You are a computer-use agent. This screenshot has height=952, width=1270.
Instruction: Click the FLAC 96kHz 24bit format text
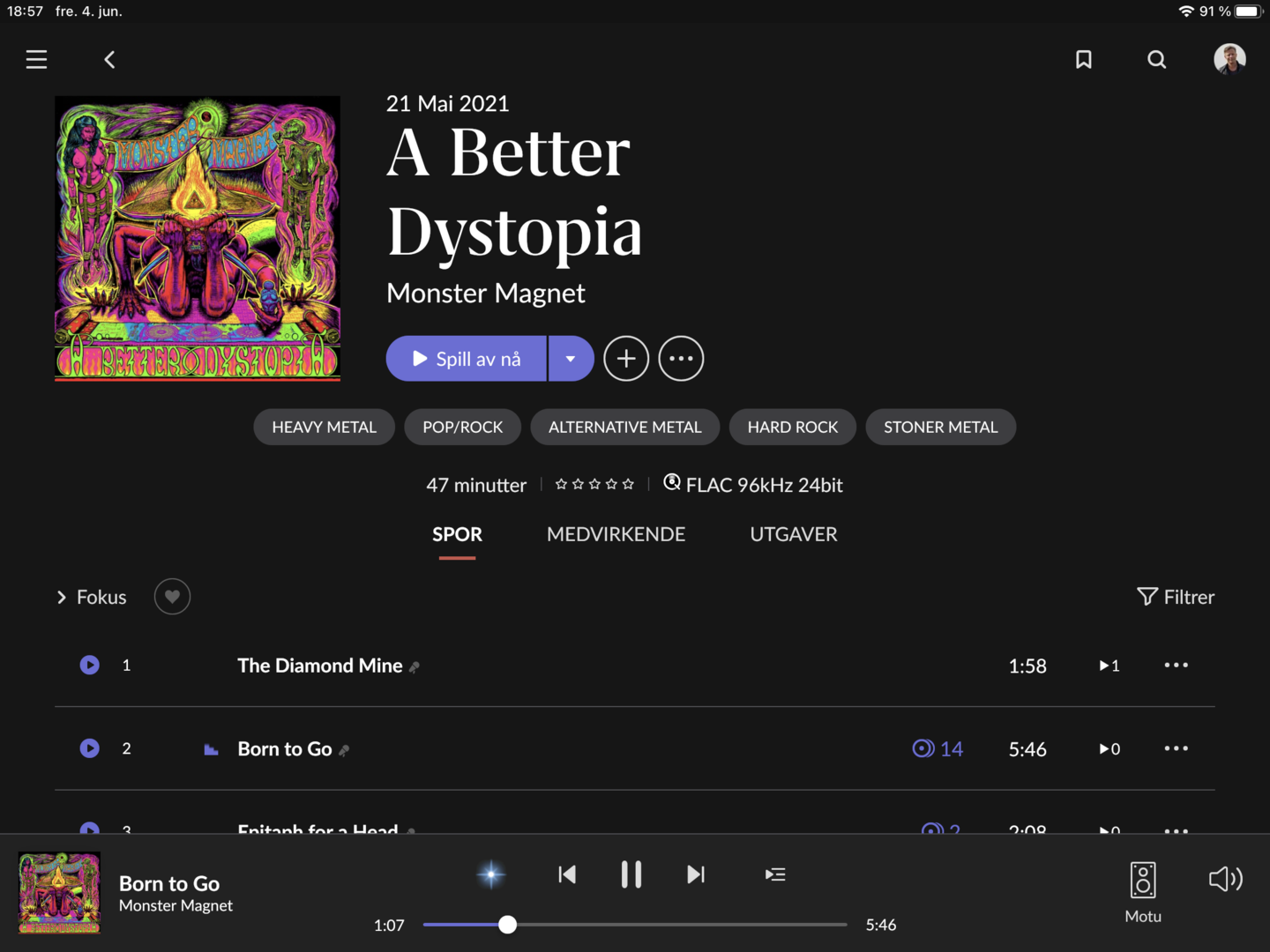click(765, 485)
